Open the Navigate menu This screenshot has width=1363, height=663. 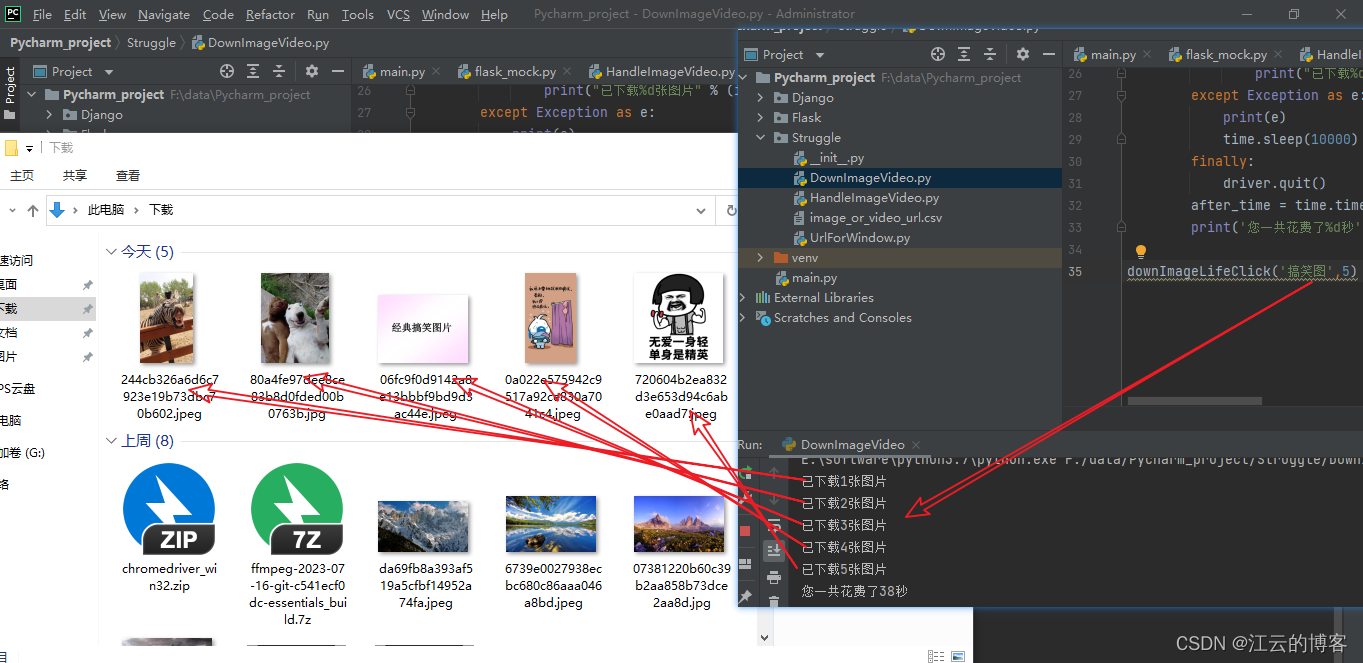164,15
